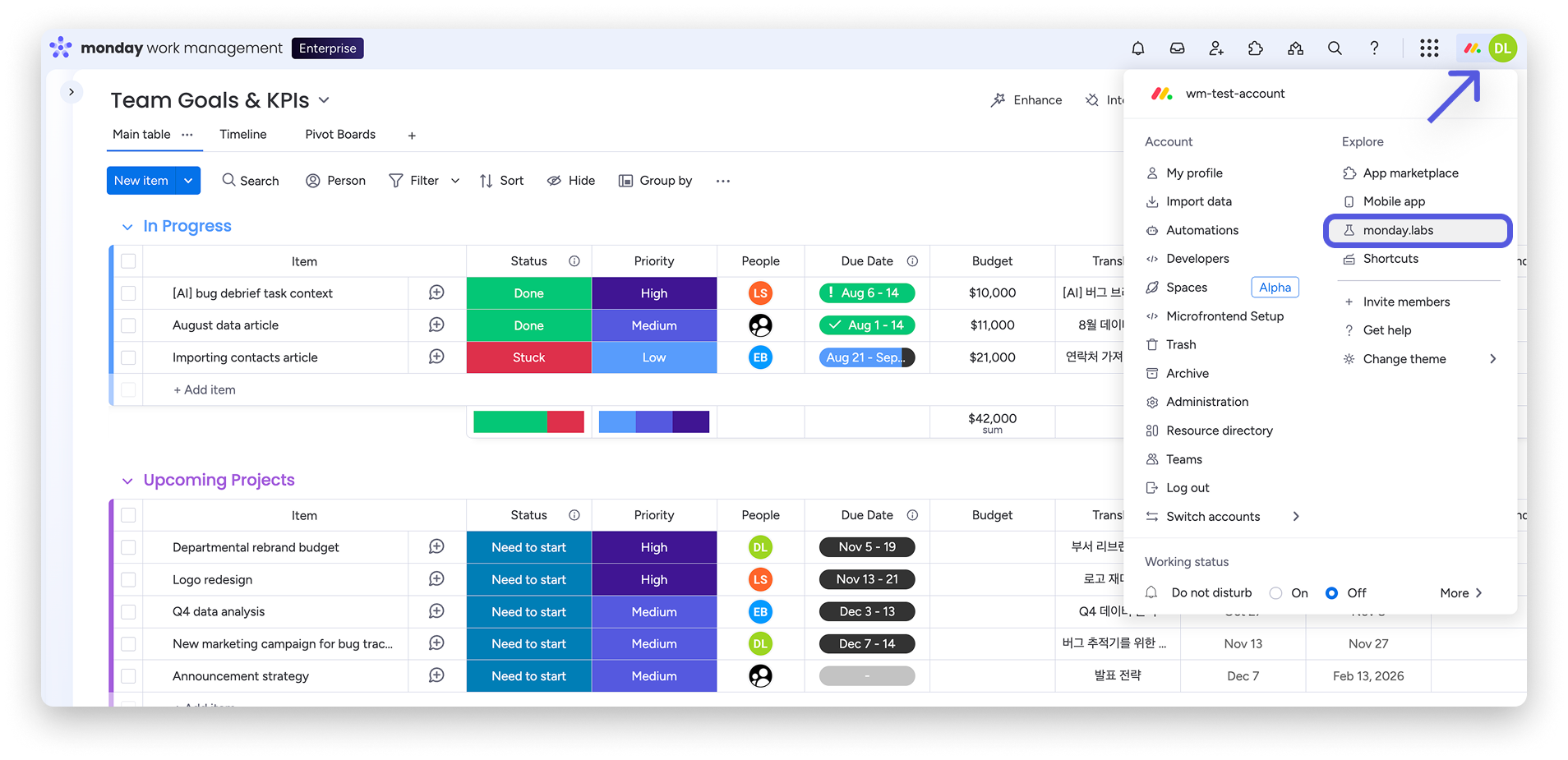Click Status info icon in Upcoming Projects
This screenshot has height=760, width=1568.
(x=574, y=515)
